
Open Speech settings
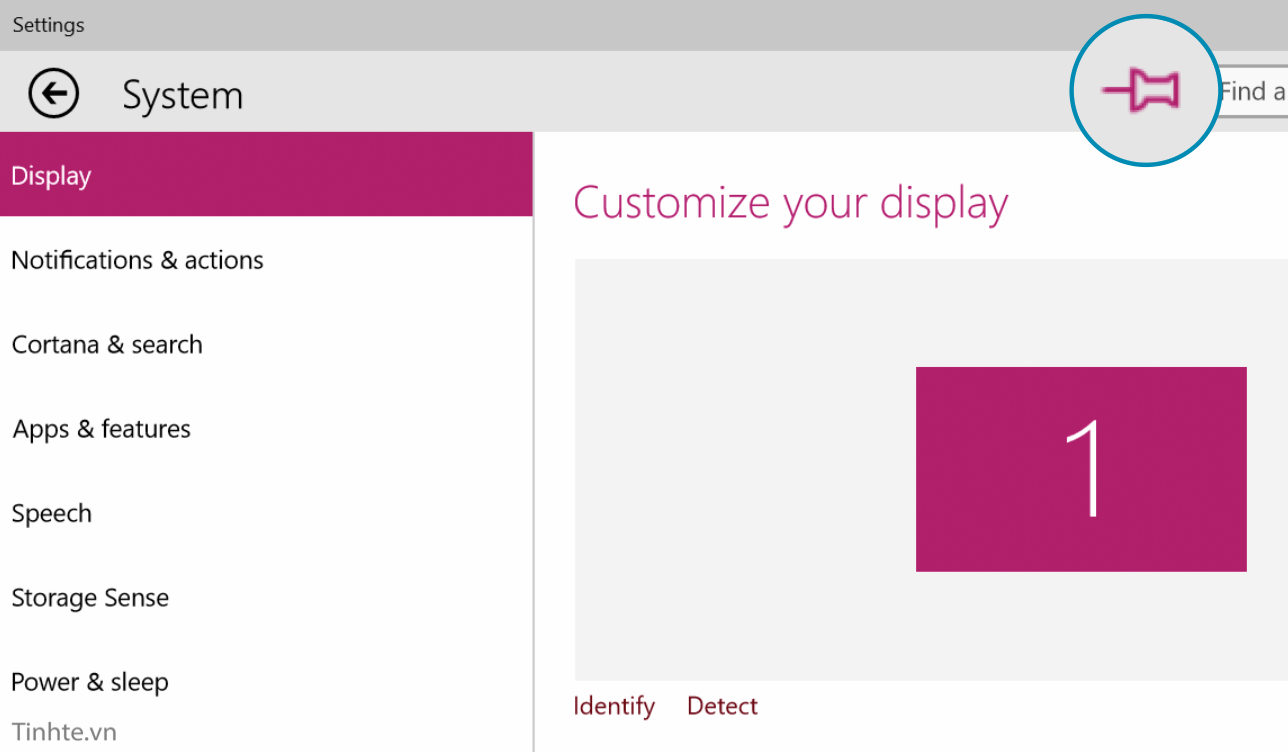[x=266, y=513]
